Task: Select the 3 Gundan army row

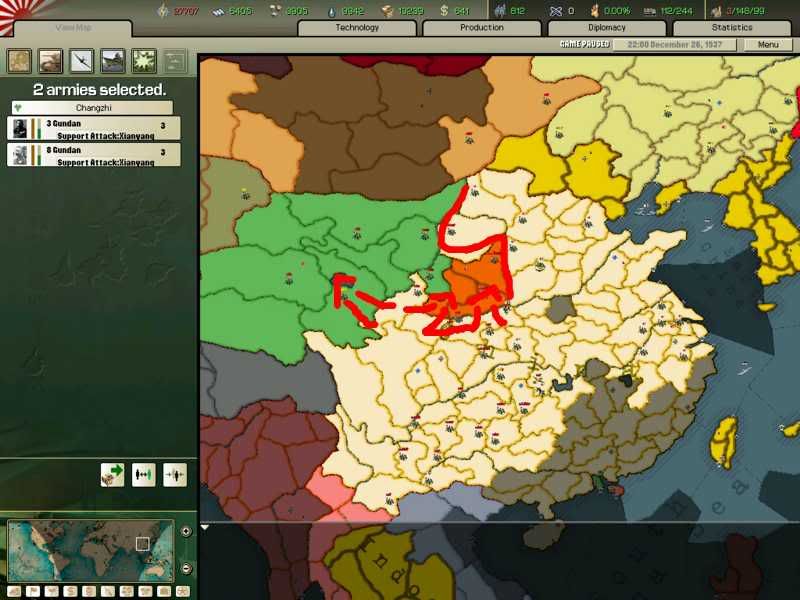Action: point(93,128)
